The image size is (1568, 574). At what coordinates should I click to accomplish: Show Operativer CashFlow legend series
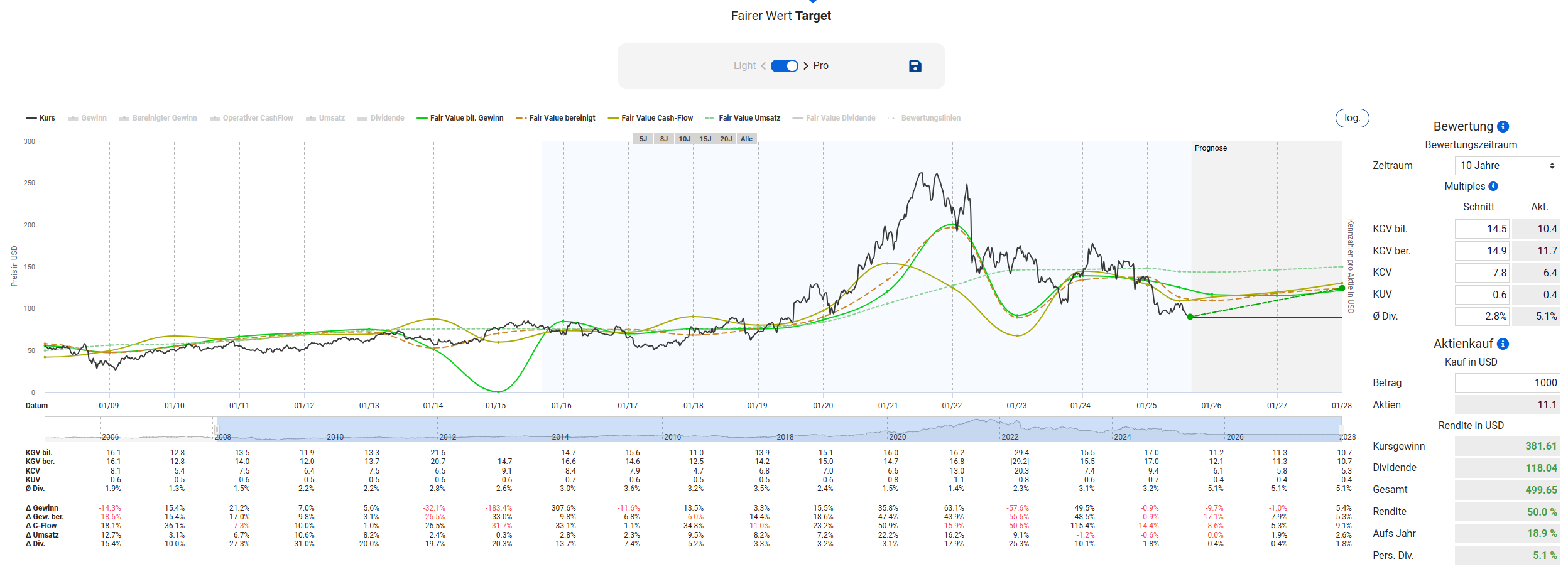(251, 118)
